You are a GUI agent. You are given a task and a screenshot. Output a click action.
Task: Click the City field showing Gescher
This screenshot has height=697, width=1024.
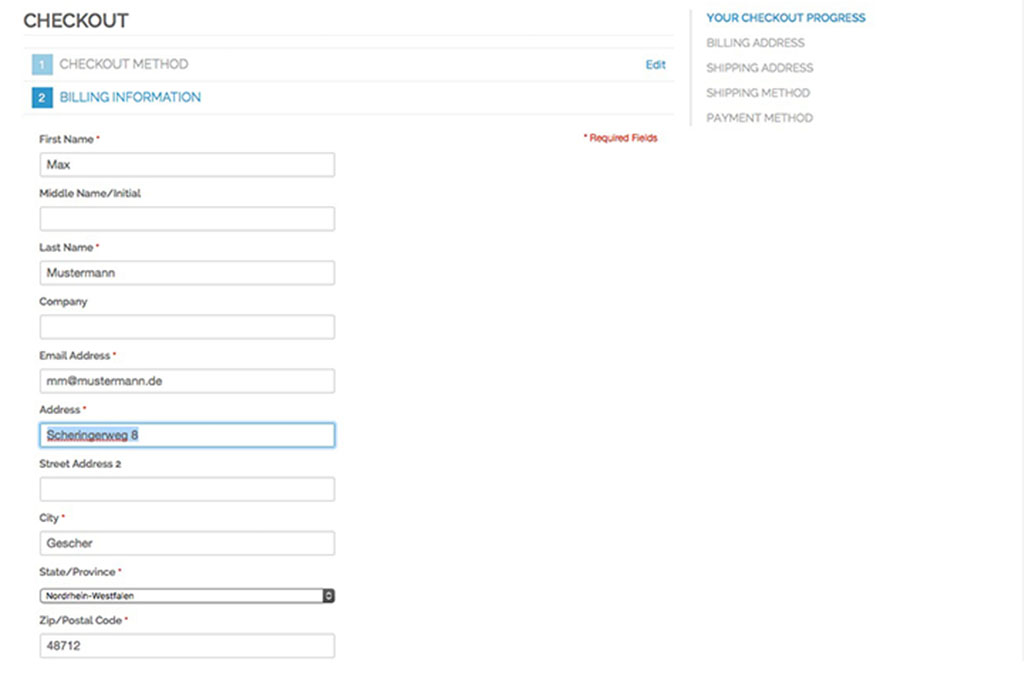186,542
